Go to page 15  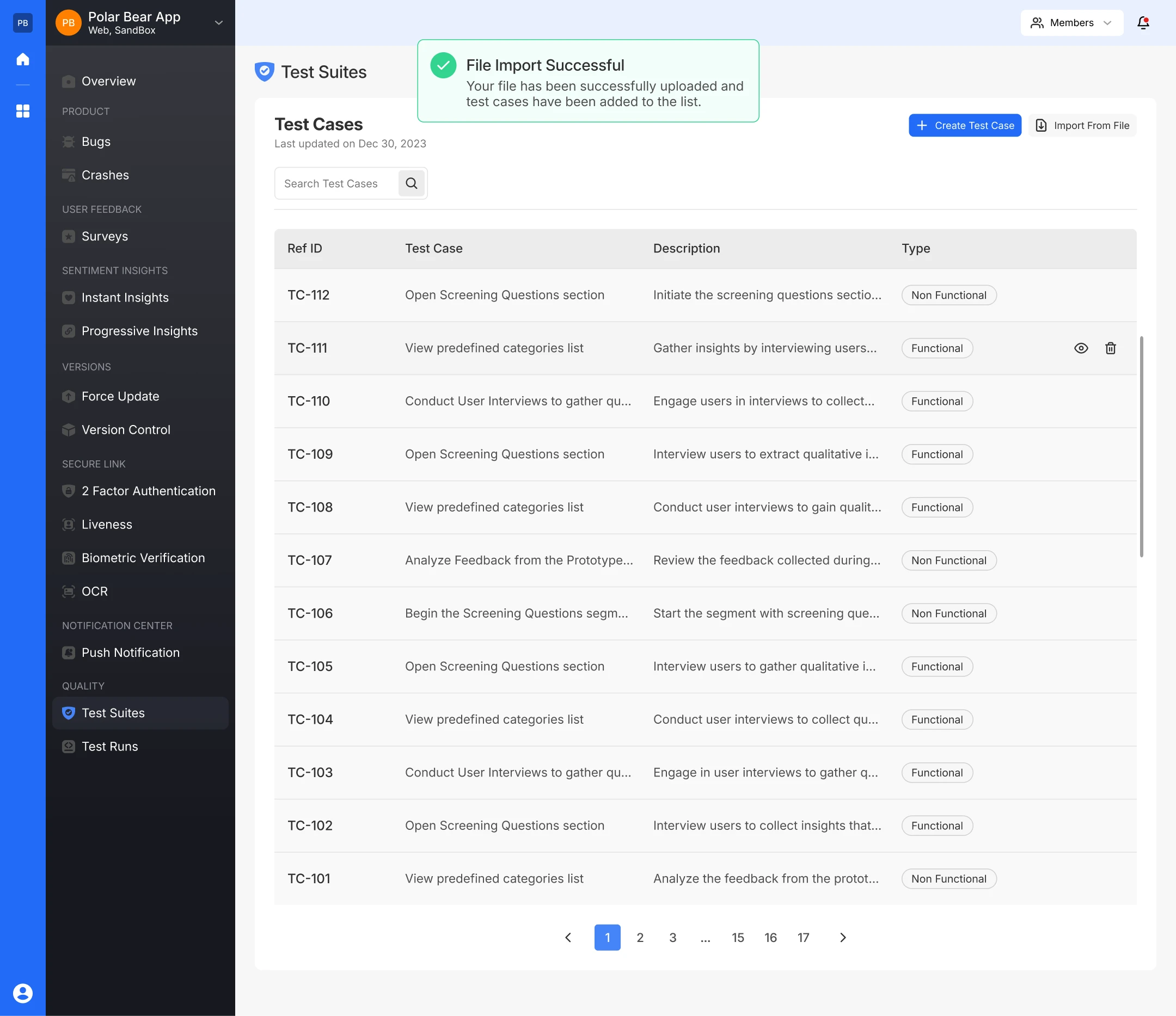pyautogui.click(x=738, y=938)
